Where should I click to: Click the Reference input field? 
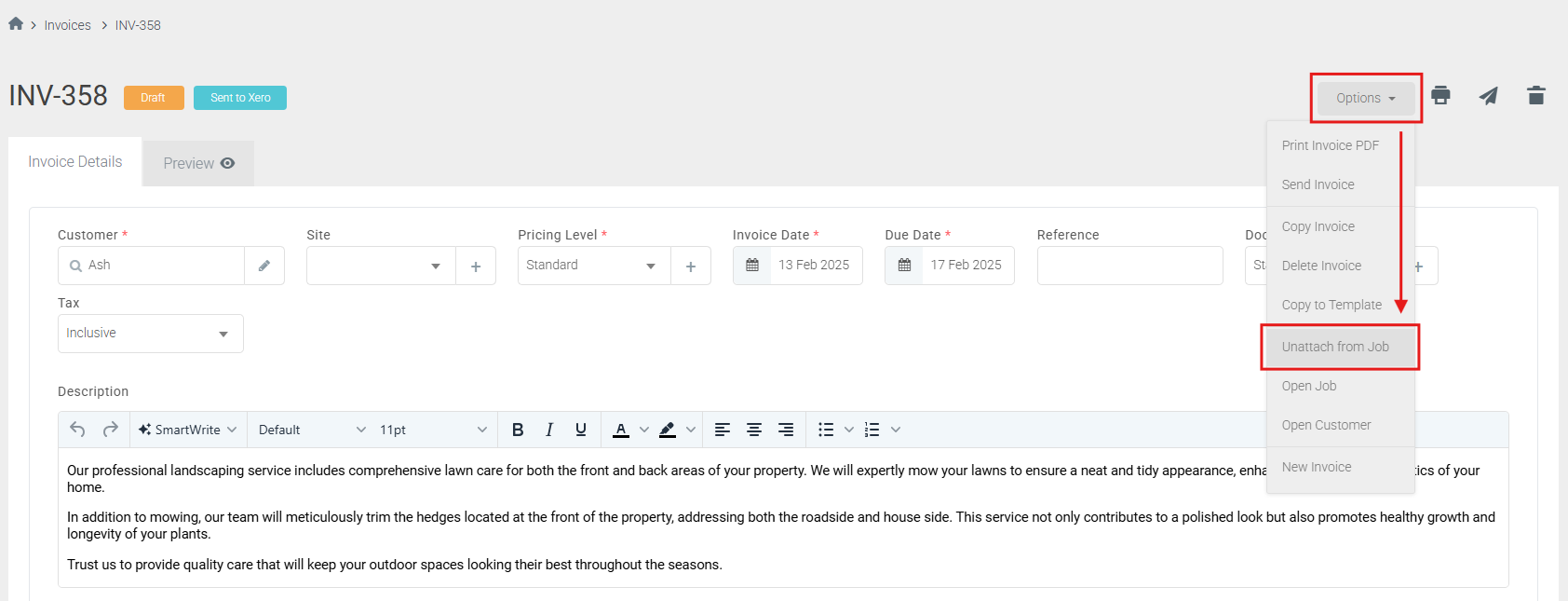(1129, 266)
